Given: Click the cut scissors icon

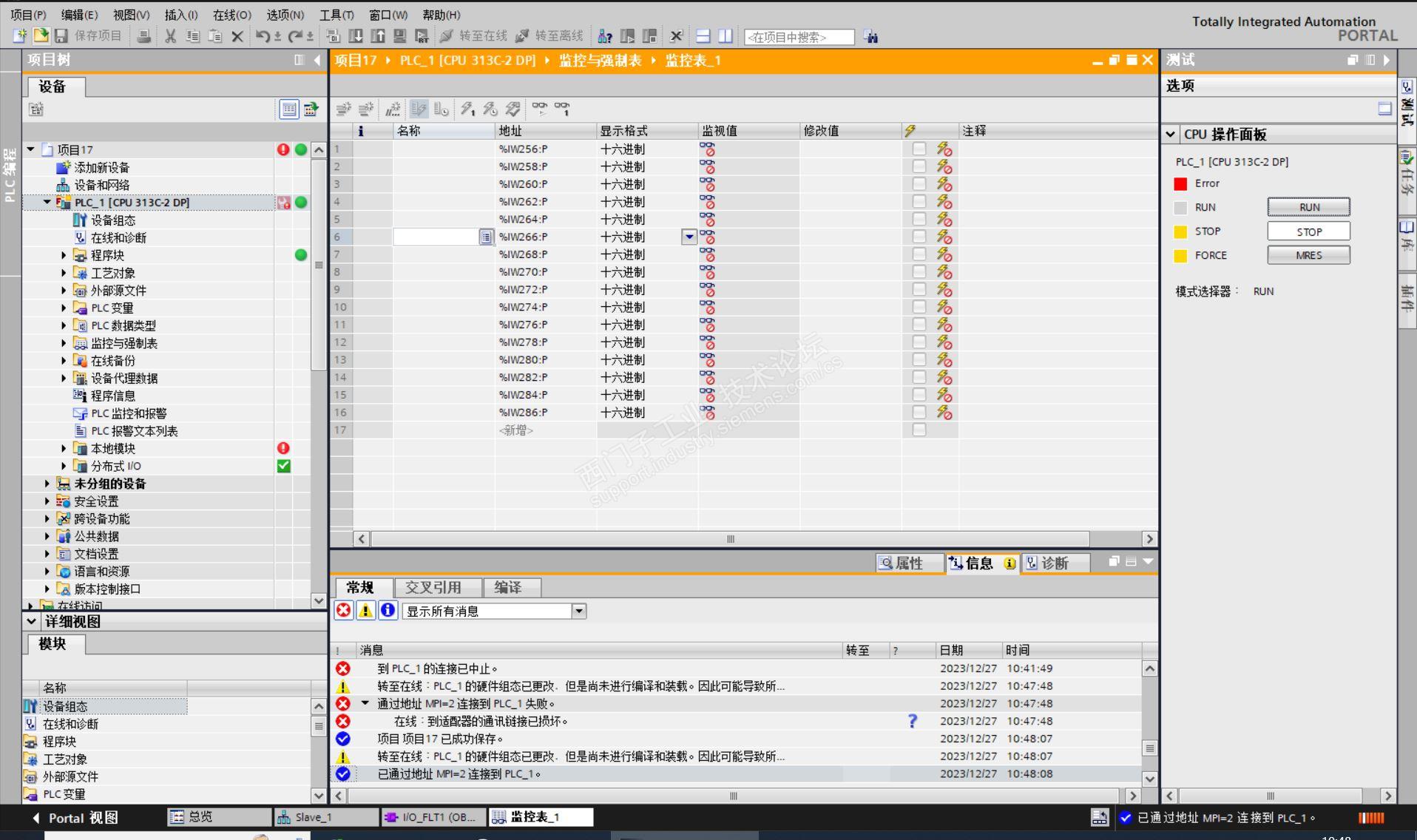Looking at the screenshot, I should point(171,35).
